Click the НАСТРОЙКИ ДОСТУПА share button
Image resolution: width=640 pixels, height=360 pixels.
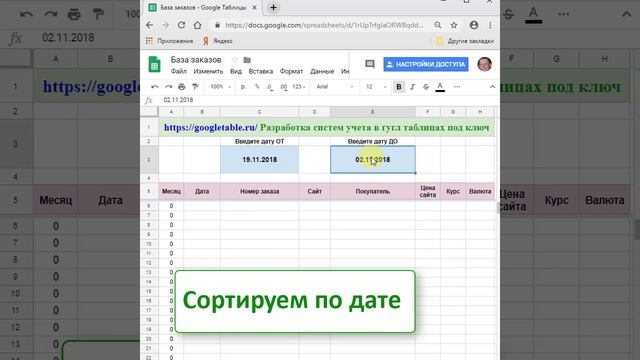coord(426,64)
